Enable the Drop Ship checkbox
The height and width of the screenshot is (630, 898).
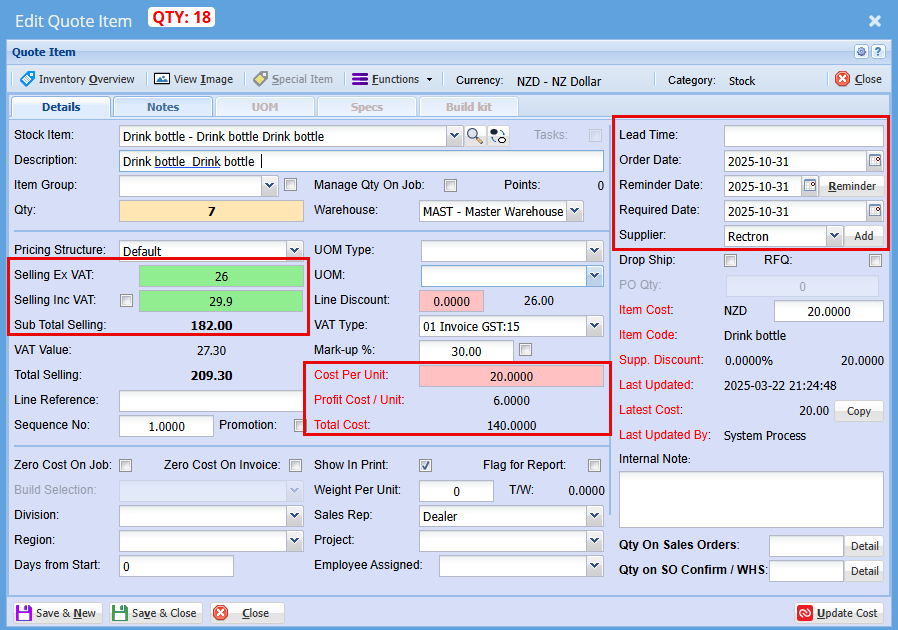point(731,261)
